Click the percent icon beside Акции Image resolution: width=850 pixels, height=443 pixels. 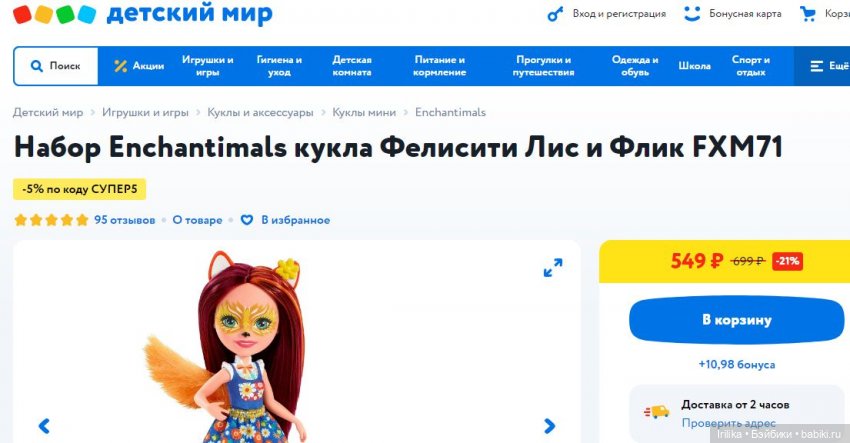tap(120, 66)
